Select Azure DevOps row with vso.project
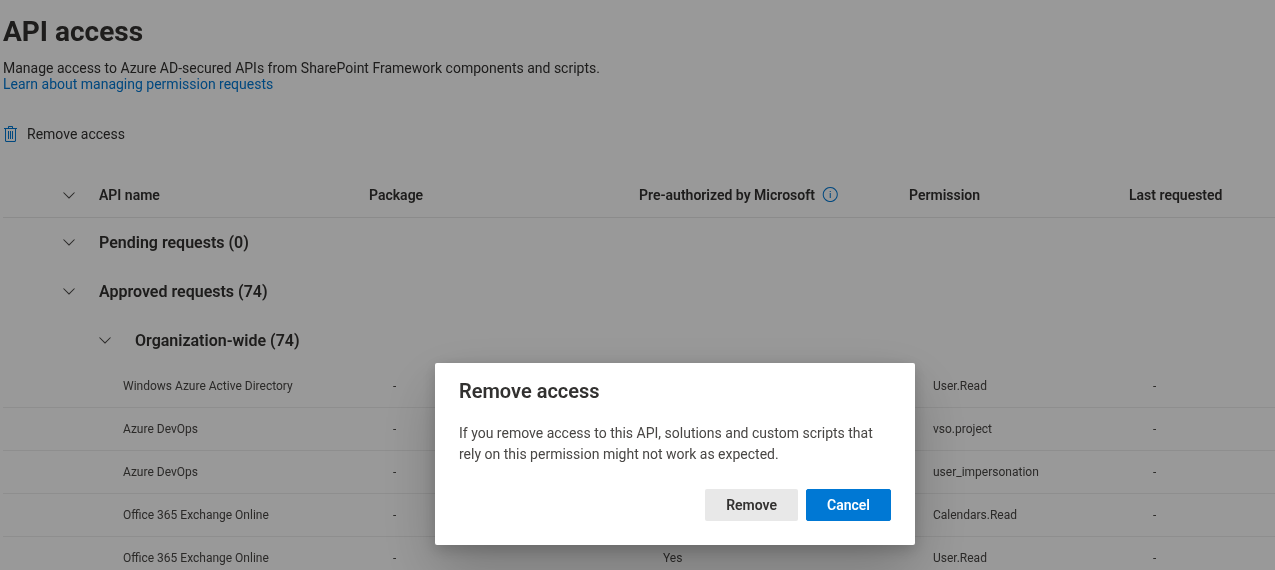The height and width of the screenshot is (570, 1275). [x=637, y=428]
